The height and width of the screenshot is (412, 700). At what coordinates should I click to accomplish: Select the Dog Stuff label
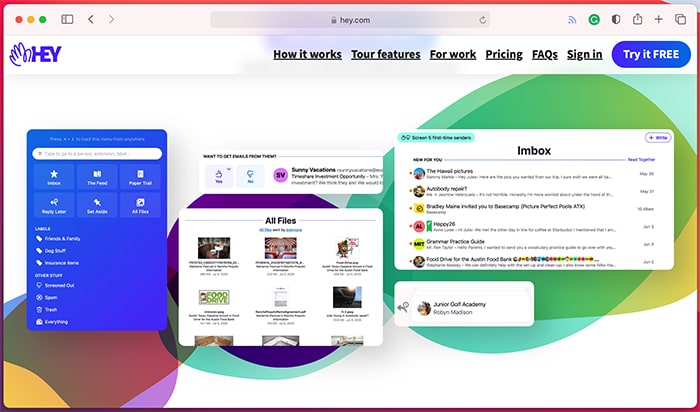[x=51, y=251]
